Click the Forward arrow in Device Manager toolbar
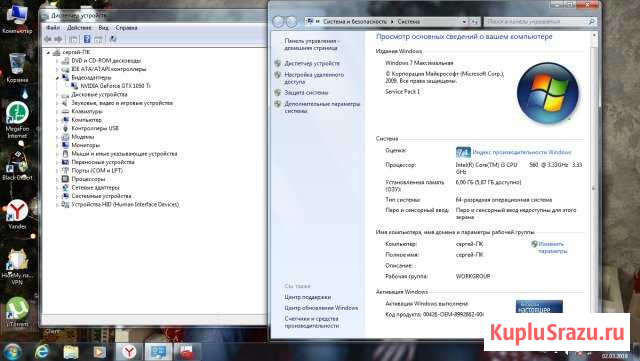 [x=58, y=39]
